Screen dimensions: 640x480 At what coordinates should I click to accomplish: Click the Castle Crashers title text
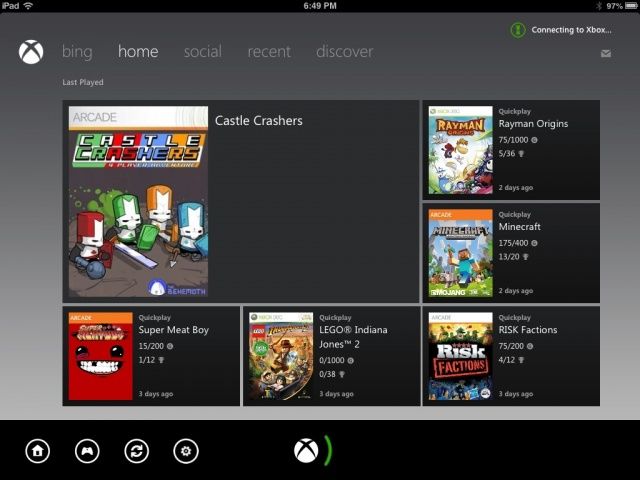[258, 121]
